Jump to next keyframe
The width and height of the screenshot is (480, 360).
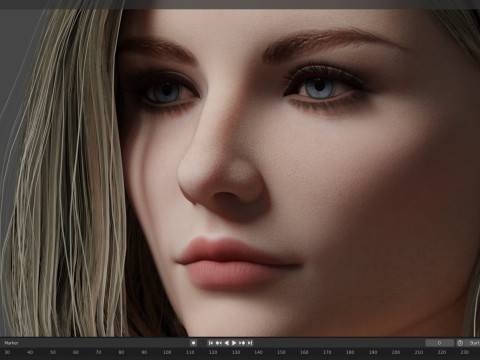pos(242,343)
